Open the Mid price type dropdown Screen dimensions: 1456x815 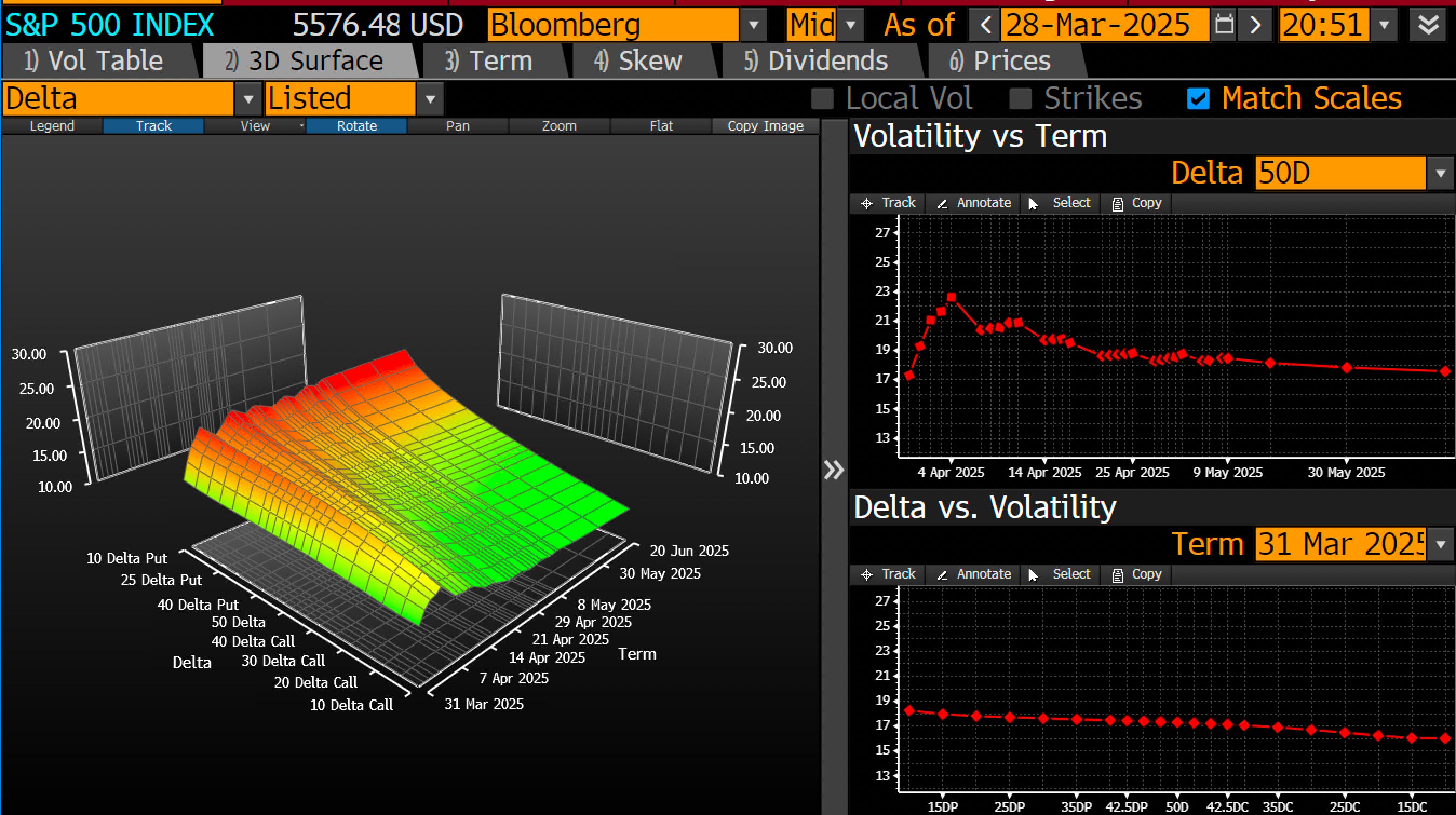851,25
